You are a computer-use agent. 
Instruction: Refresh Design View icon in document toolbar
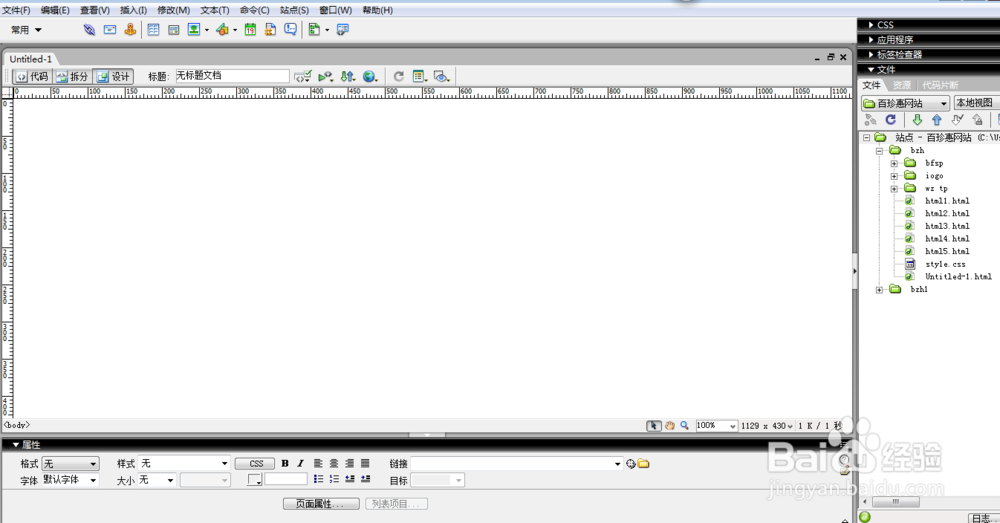tap(399, 77)
